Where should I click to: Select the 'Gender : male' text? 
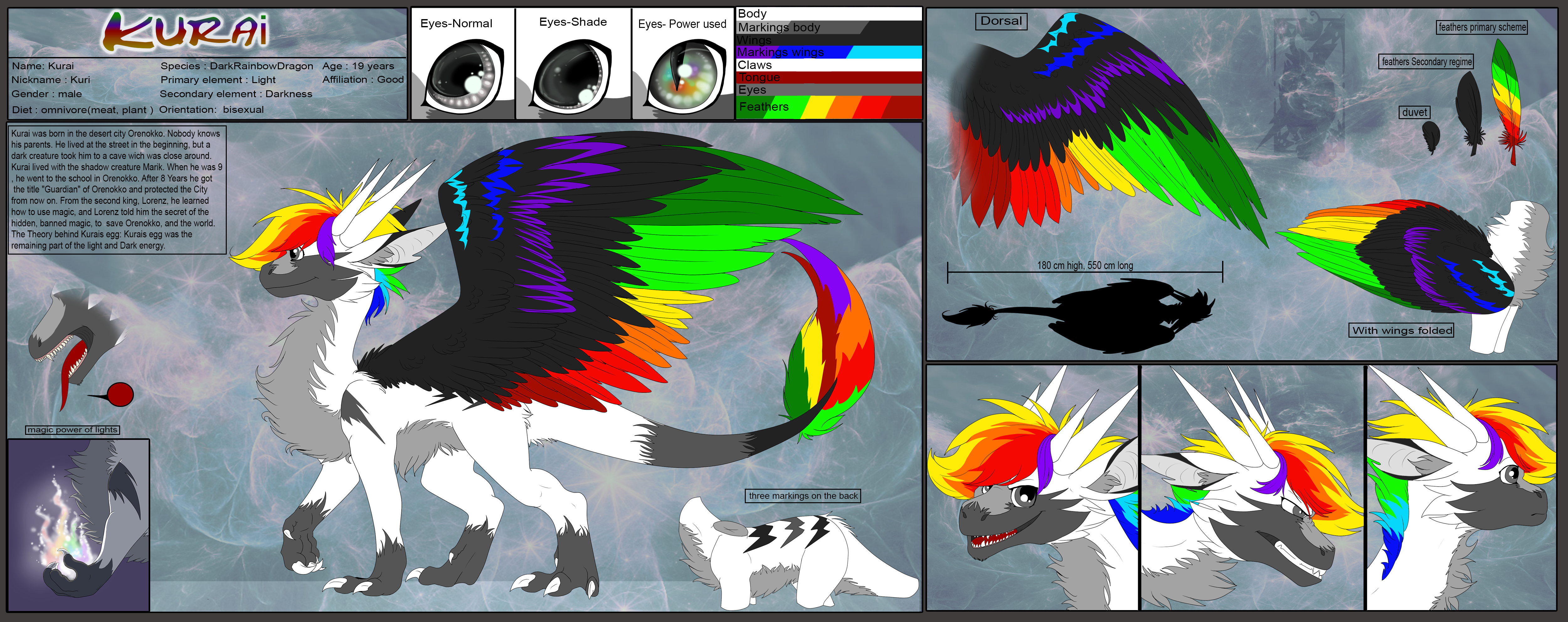46,94
